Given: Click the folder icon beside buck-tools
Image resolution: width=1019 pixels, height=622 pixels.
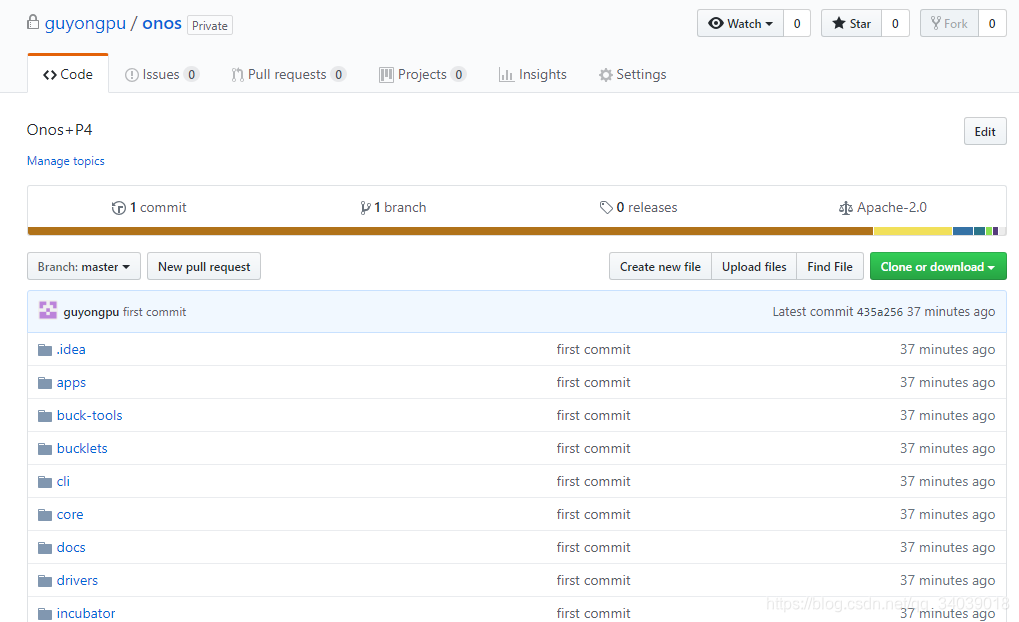Looking at the screenshot, I should (45, 416).
